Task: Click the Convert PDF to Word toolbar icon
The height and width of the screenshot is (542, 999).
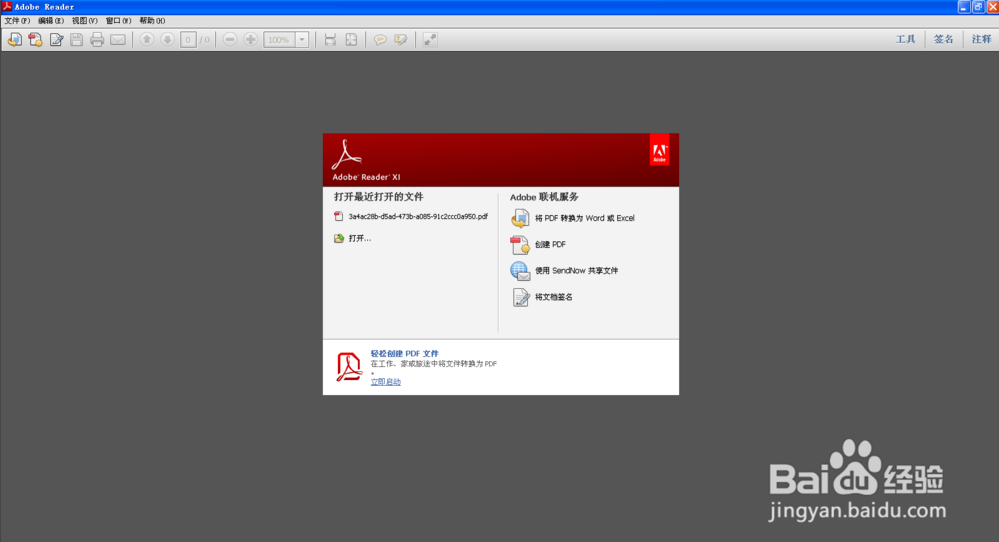Action: coord(15,39)
